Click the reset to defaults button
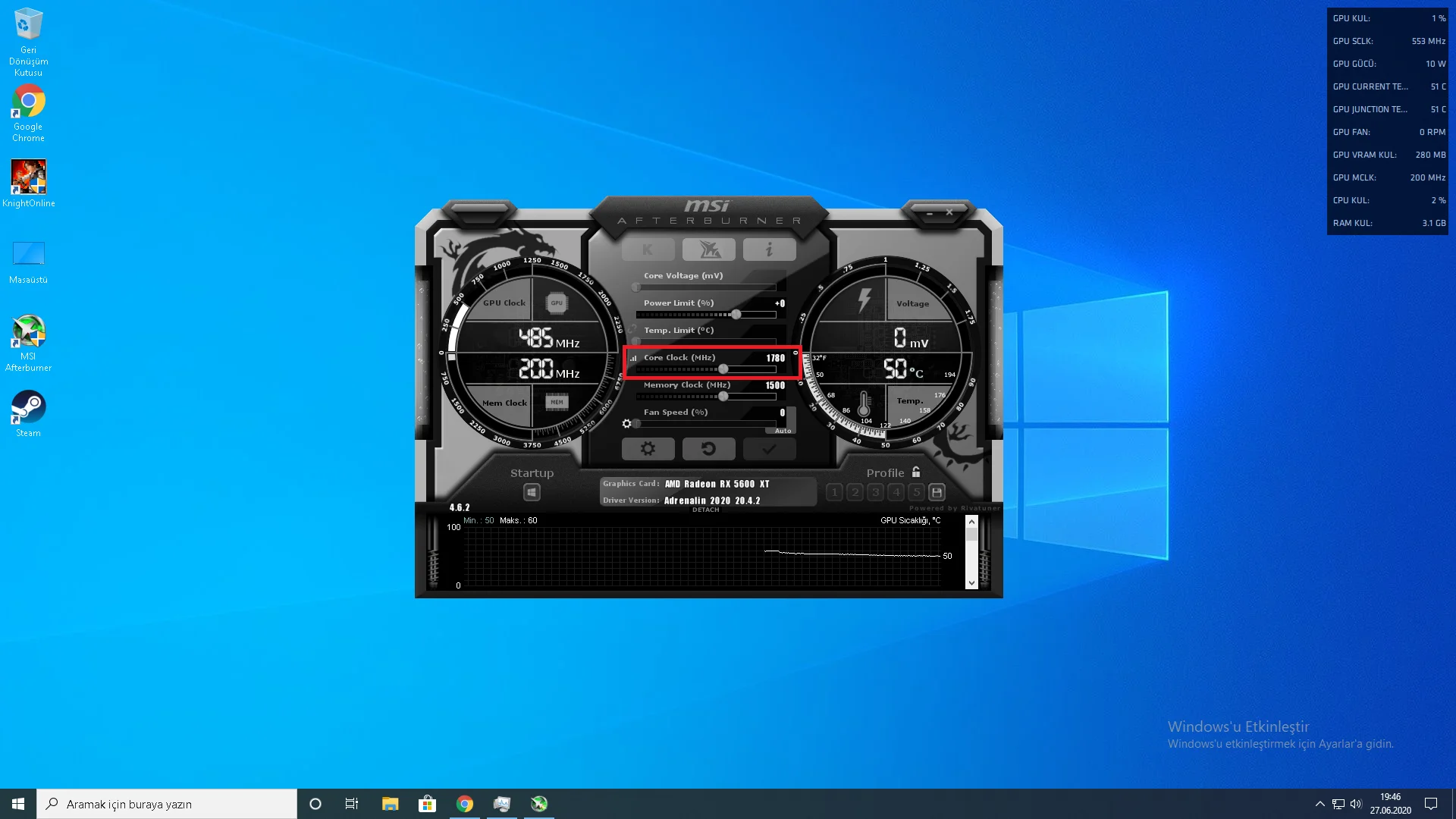Image resolution: width=1456 pixels, height=819 pixels. pyautogui.click(x=708, y=449)
